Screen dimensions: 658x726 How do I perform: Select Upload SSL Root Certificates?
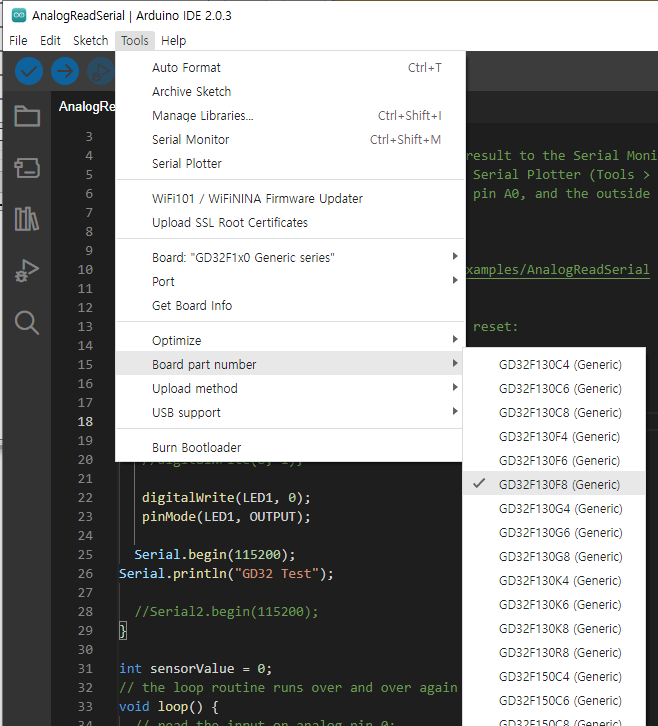coord(290,223)
